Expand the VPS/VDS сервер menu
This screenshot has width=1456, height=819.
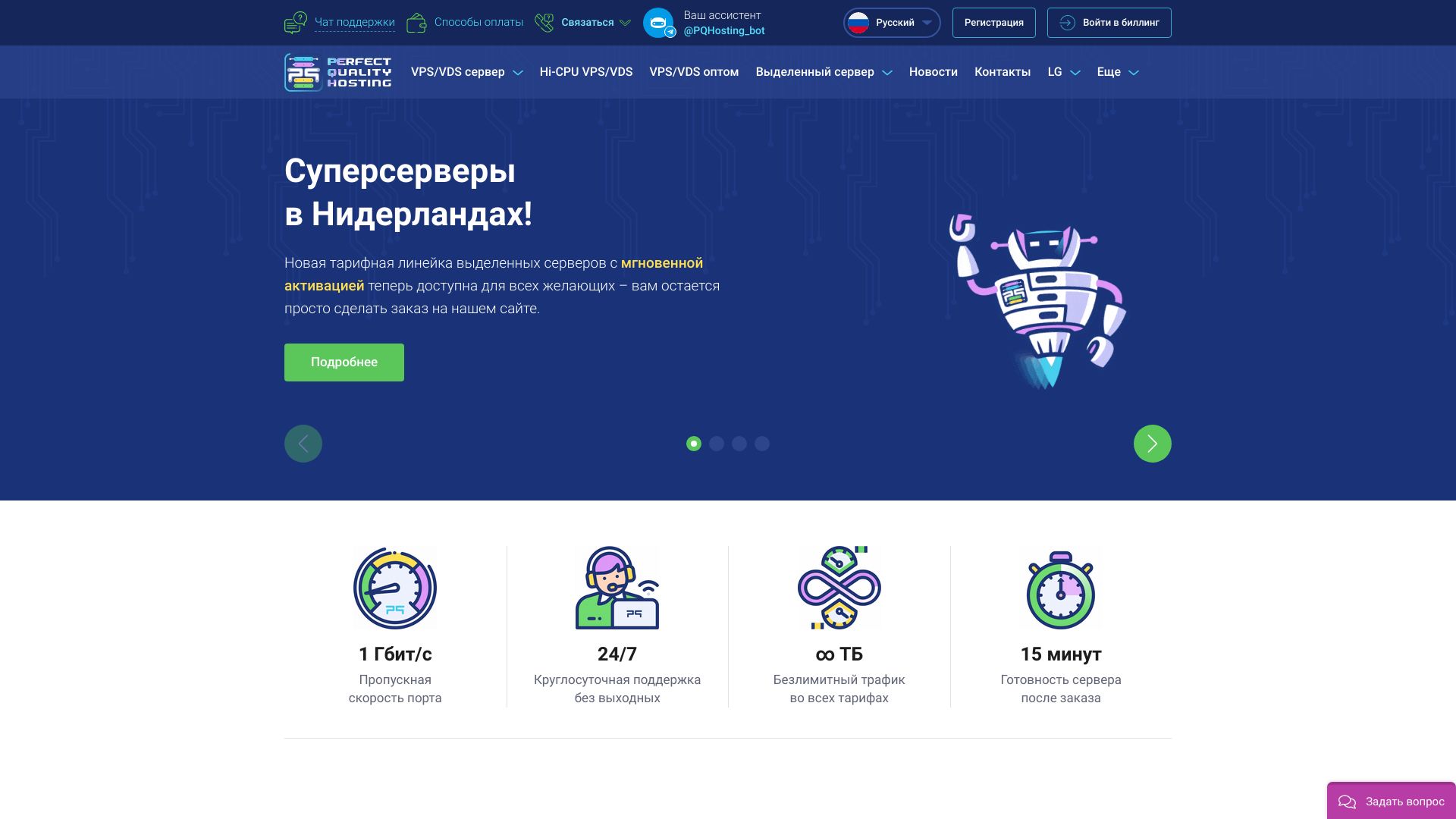pyautogui.click(x=466, y=72)
